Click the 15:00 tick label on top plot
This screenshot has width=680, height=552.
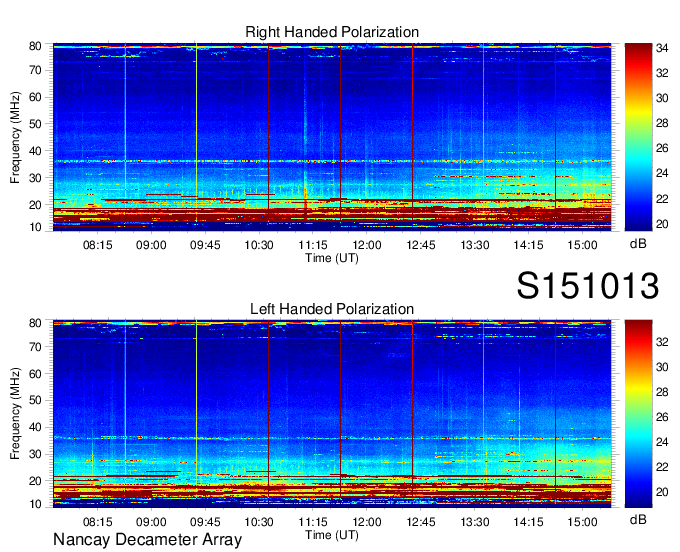click(582, 245)
